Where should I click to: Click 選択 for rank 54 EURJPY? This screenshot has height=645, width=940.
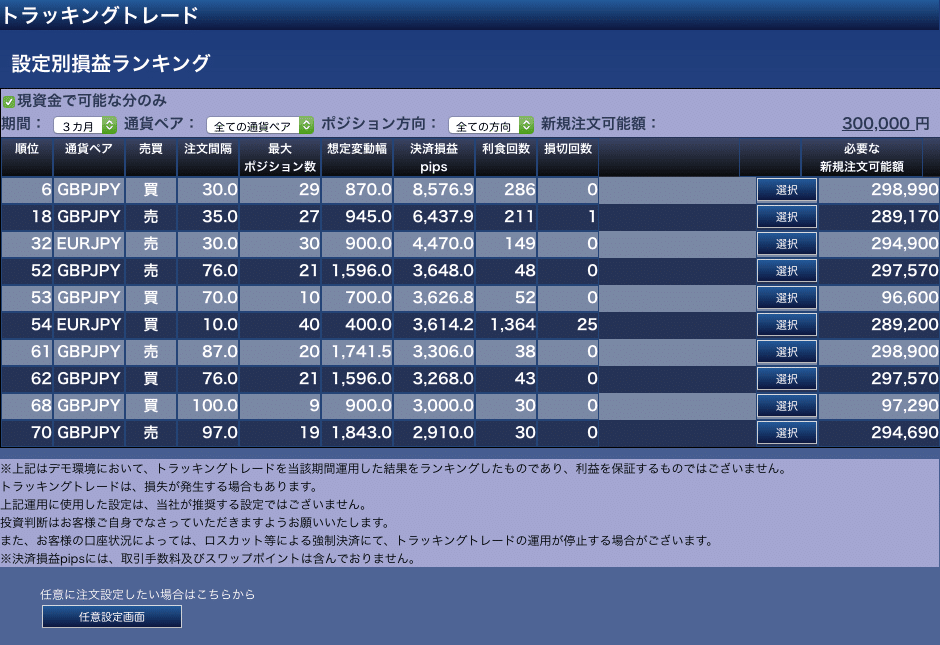[x=787, y=325]
